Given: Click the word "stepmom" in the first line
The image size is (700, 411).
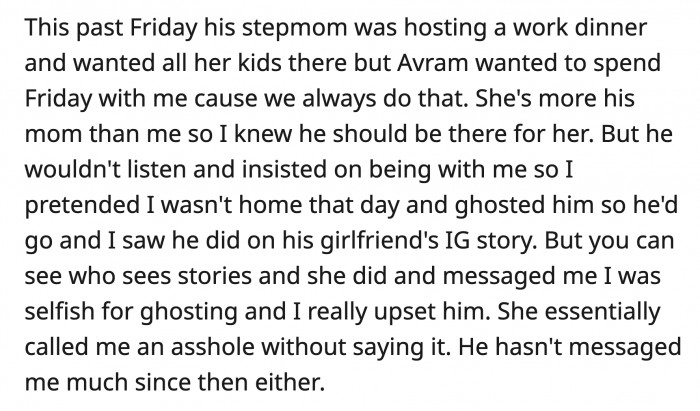Looking at the screenshot, I should [x=294, y=28].
